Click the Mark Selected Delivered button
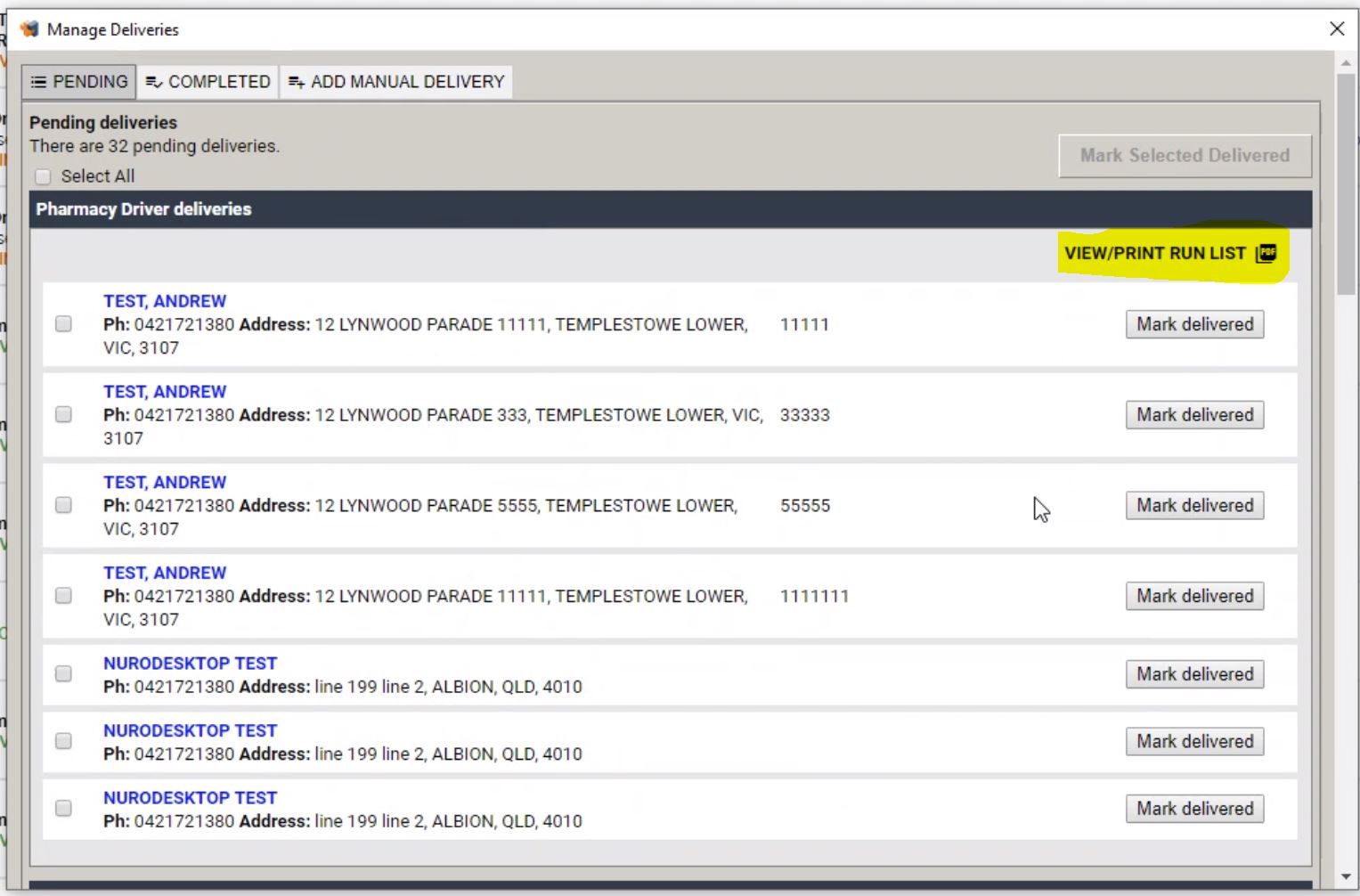Viewport: 1360px width, 896px height. (1185, 156)
